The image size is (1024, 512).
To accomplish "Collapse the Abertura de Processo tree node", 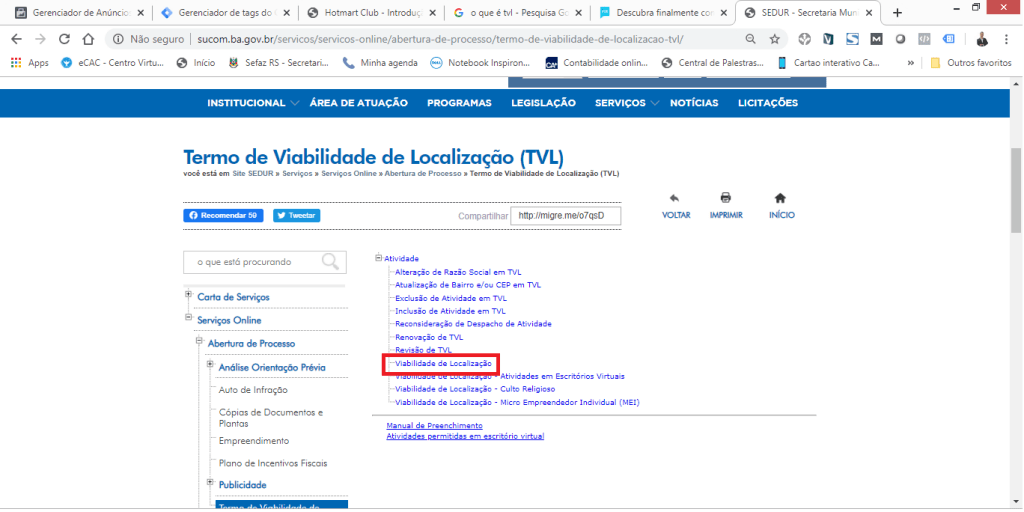I will coord(199,341).
